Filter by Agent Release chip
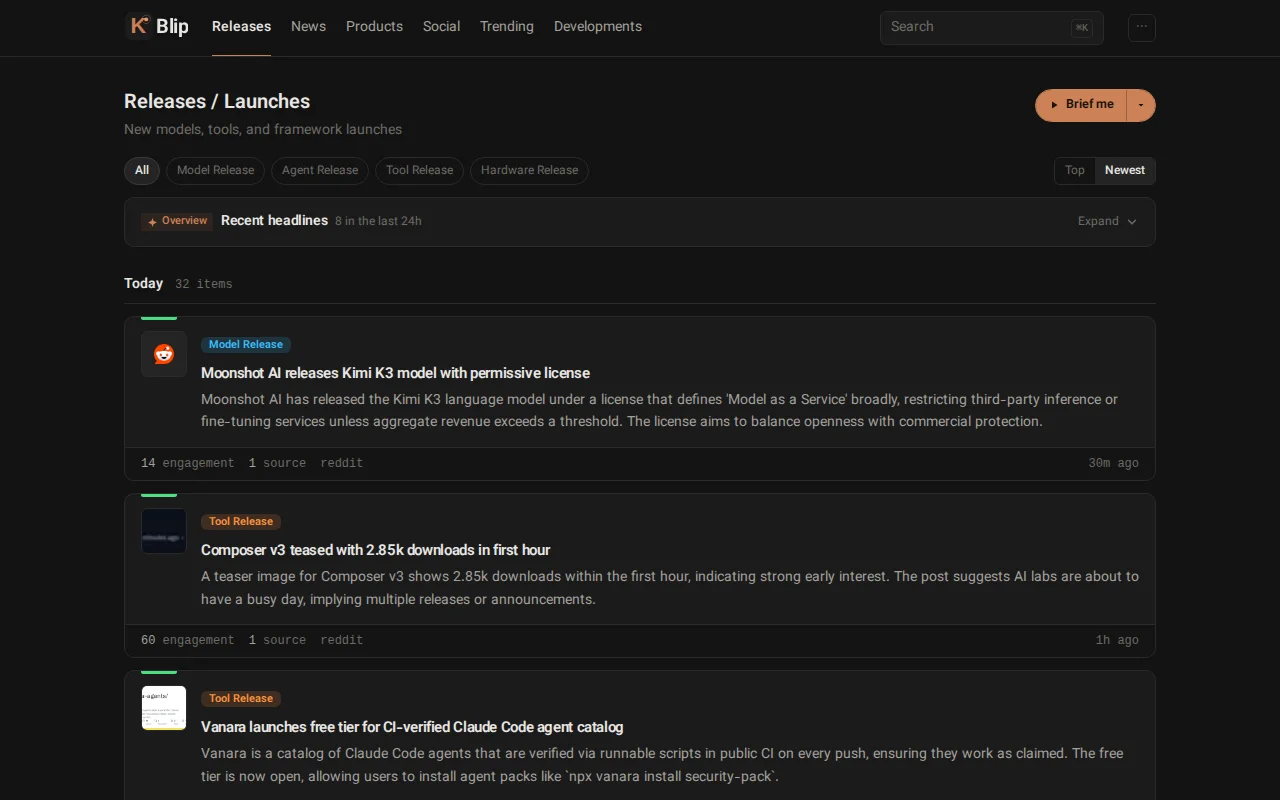The width and height of the screenshot is (1280, 800). [320, 171]
